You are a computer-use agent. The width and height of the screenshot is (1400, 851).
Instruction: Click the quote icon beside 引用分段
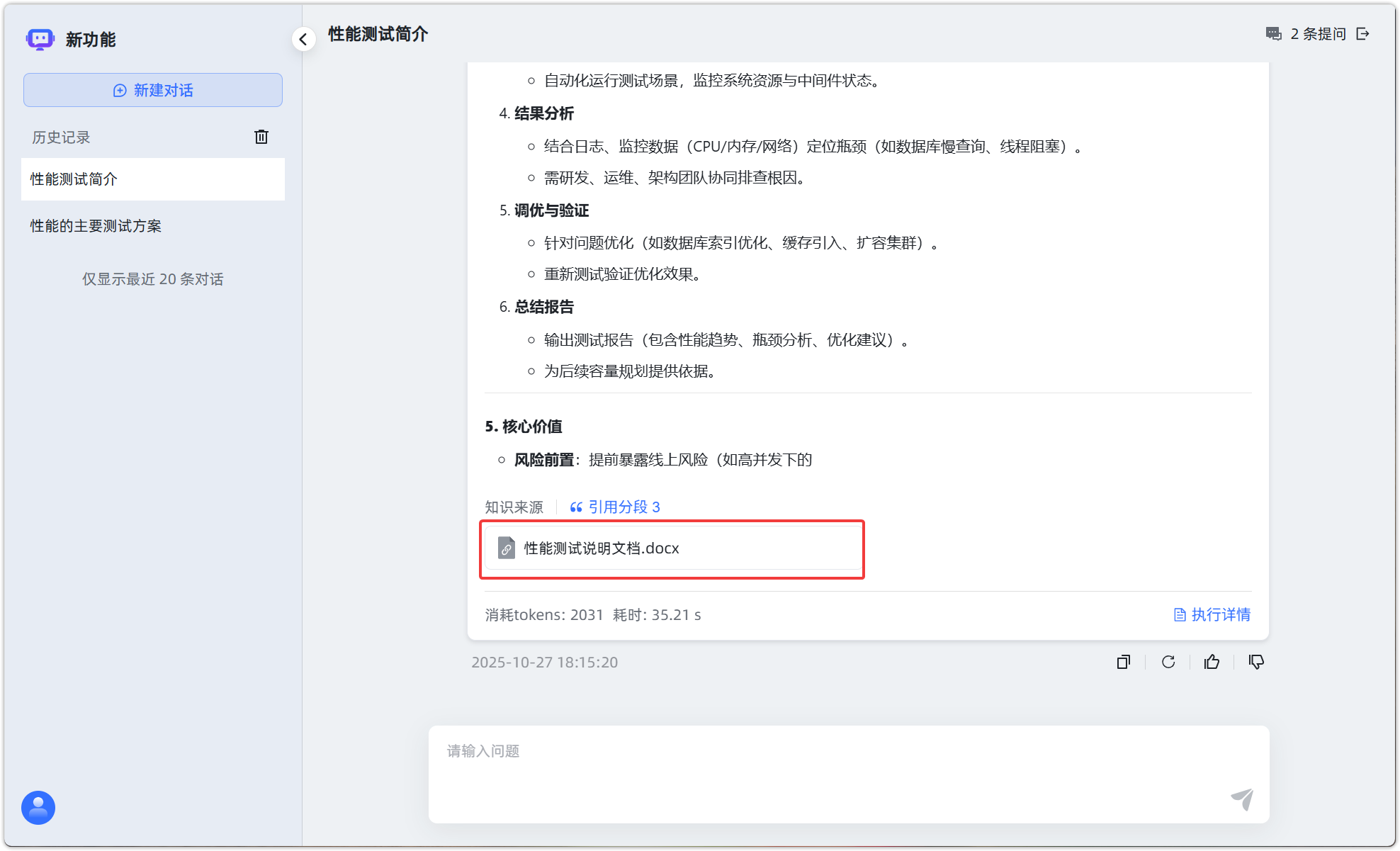click(575, 507)
